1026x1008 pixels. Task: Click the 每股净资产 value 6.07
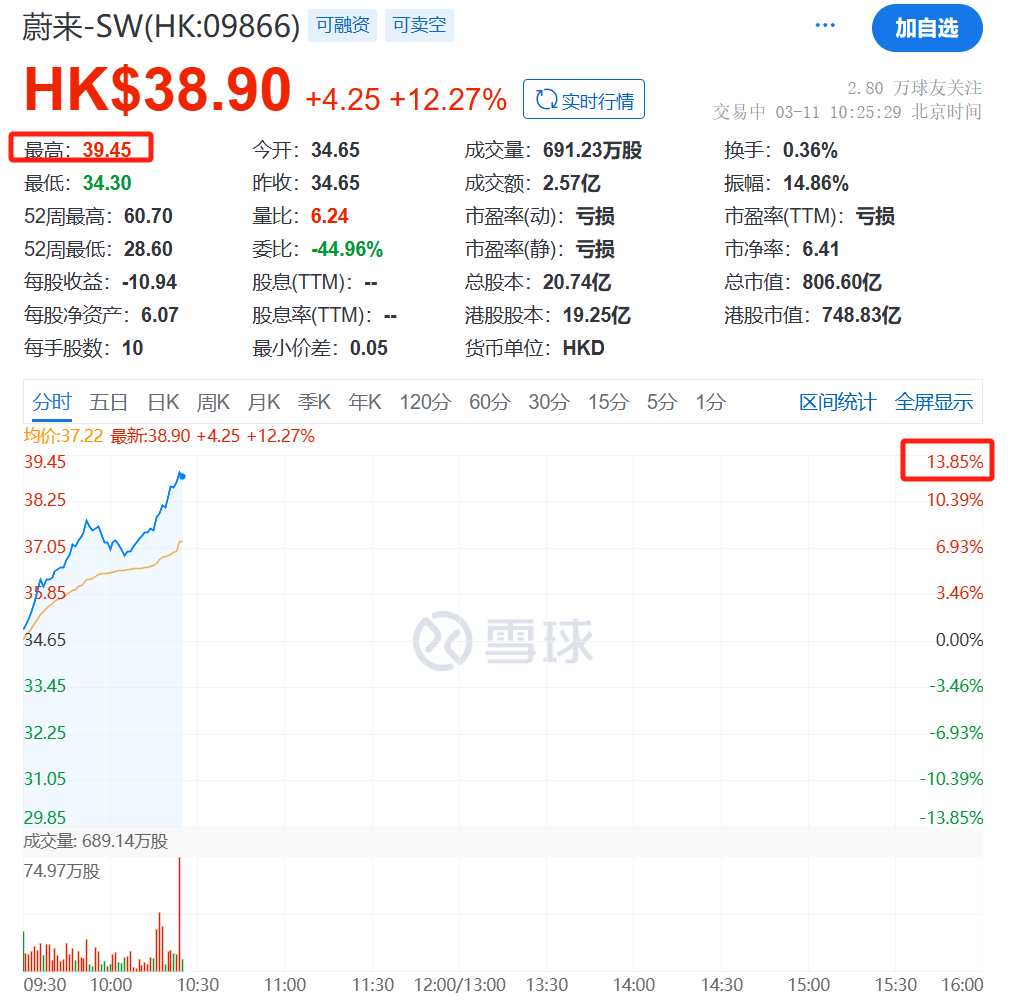pos(160,315)
